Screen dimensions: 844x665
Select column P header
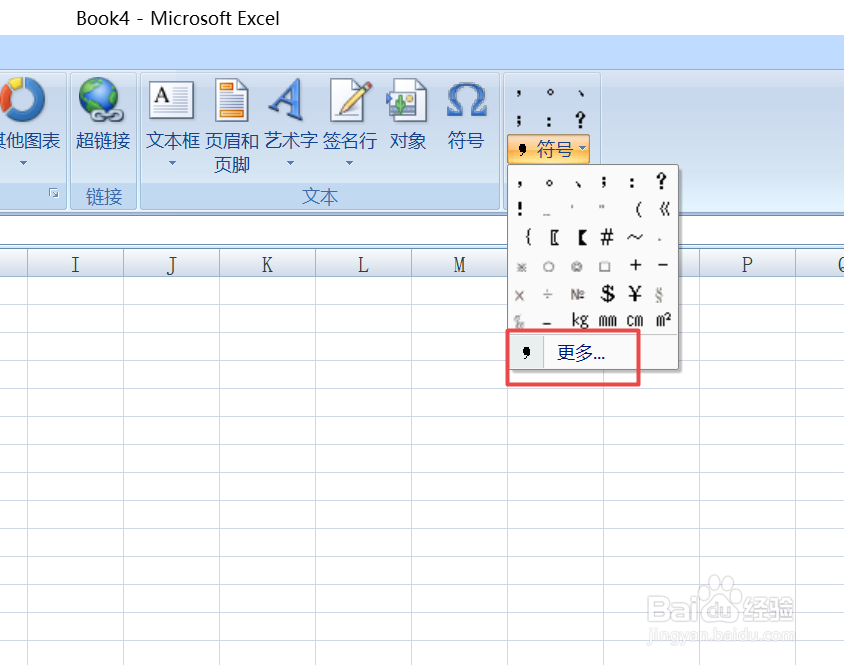coord(747,264)
